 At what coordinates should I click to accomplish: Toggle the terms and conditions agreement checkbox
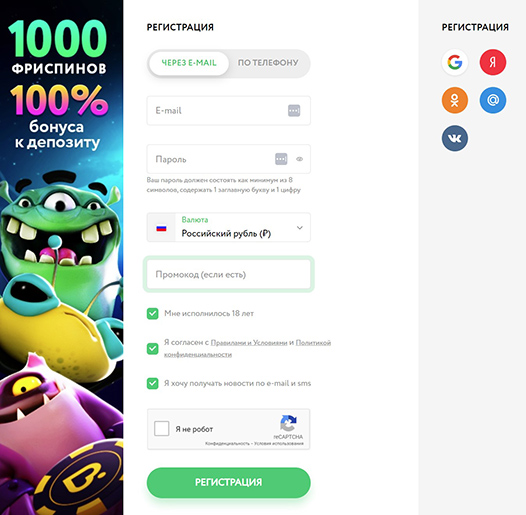(x=153, y=349)
